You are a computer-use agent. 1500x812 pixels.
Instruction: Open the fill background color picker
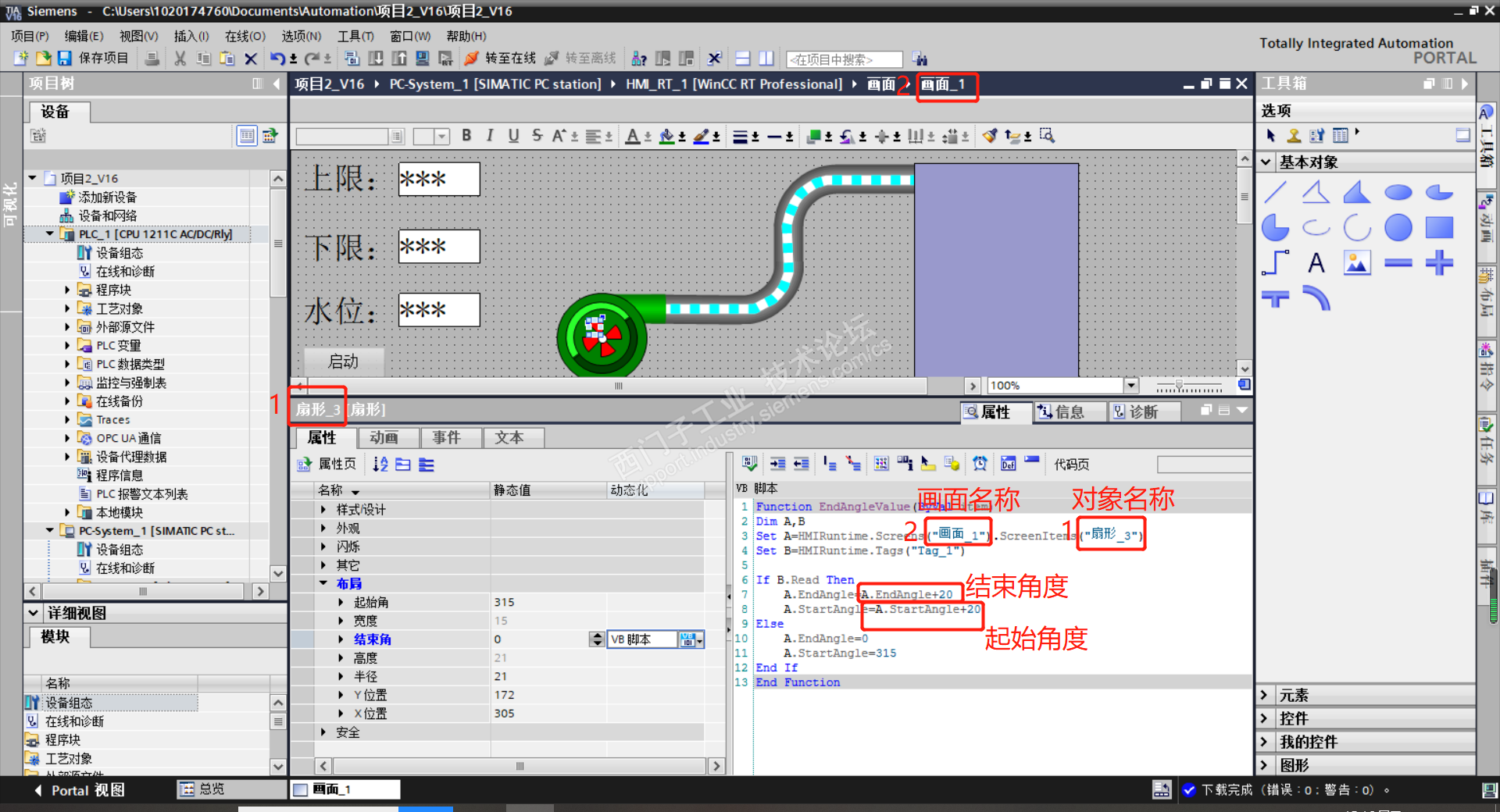[x=672, y=136]
